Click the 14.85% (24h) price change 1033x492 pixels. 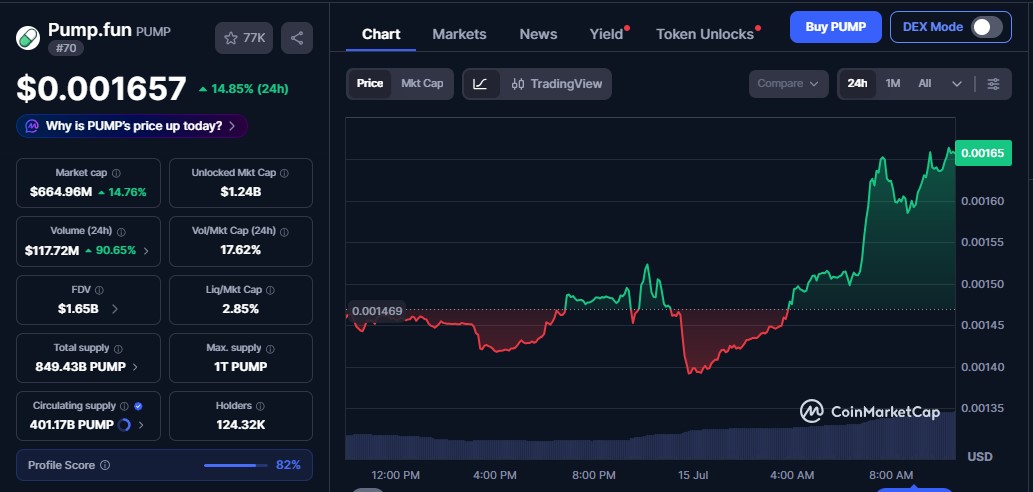tap(243, 89)
